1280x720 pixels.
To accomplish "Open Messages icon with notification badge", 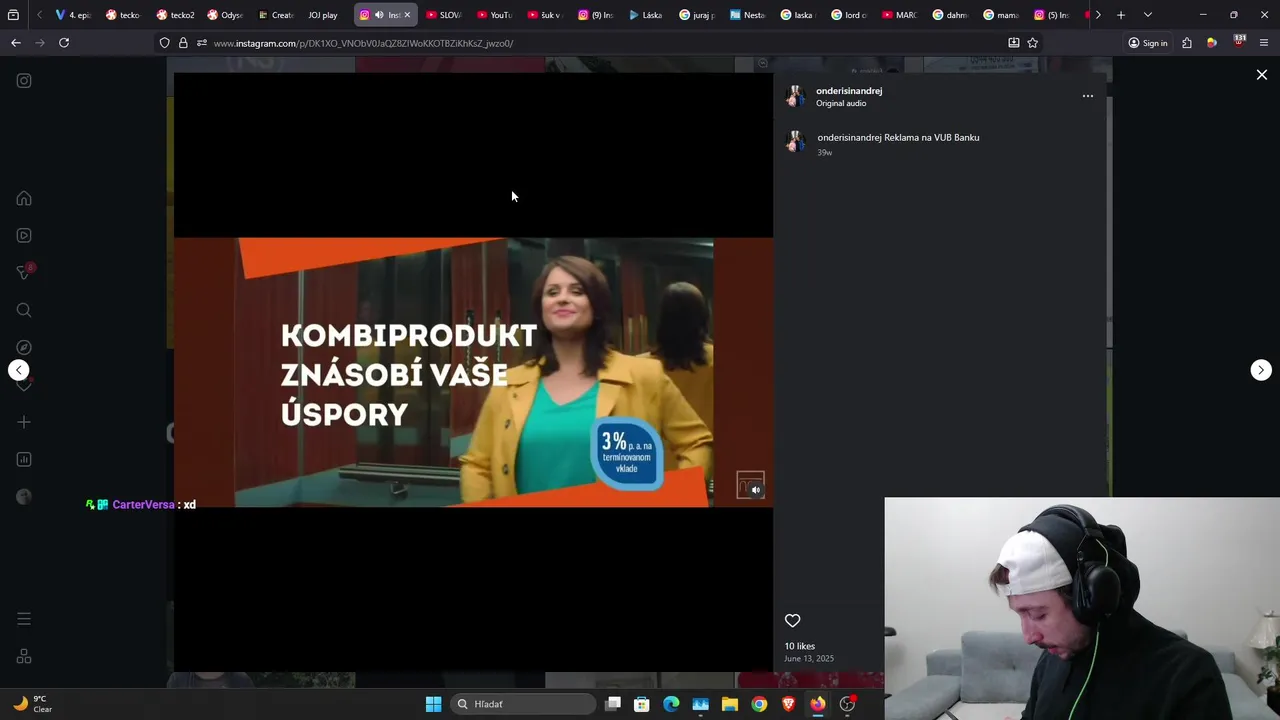I will pyautogui.click(x=25, y=272).
